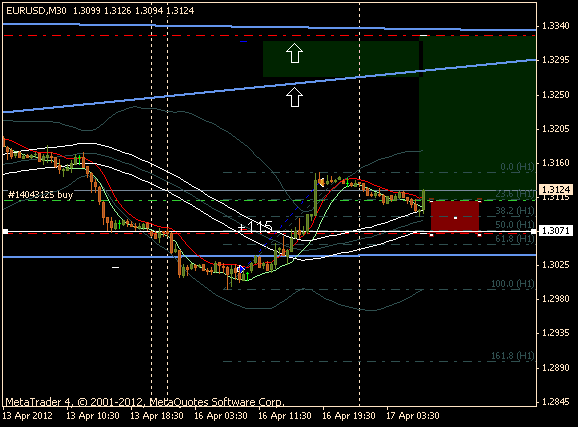578x427 pixels.
Task: Click the 161.8 (H1) Fibonacci level label
Action: 513,355
